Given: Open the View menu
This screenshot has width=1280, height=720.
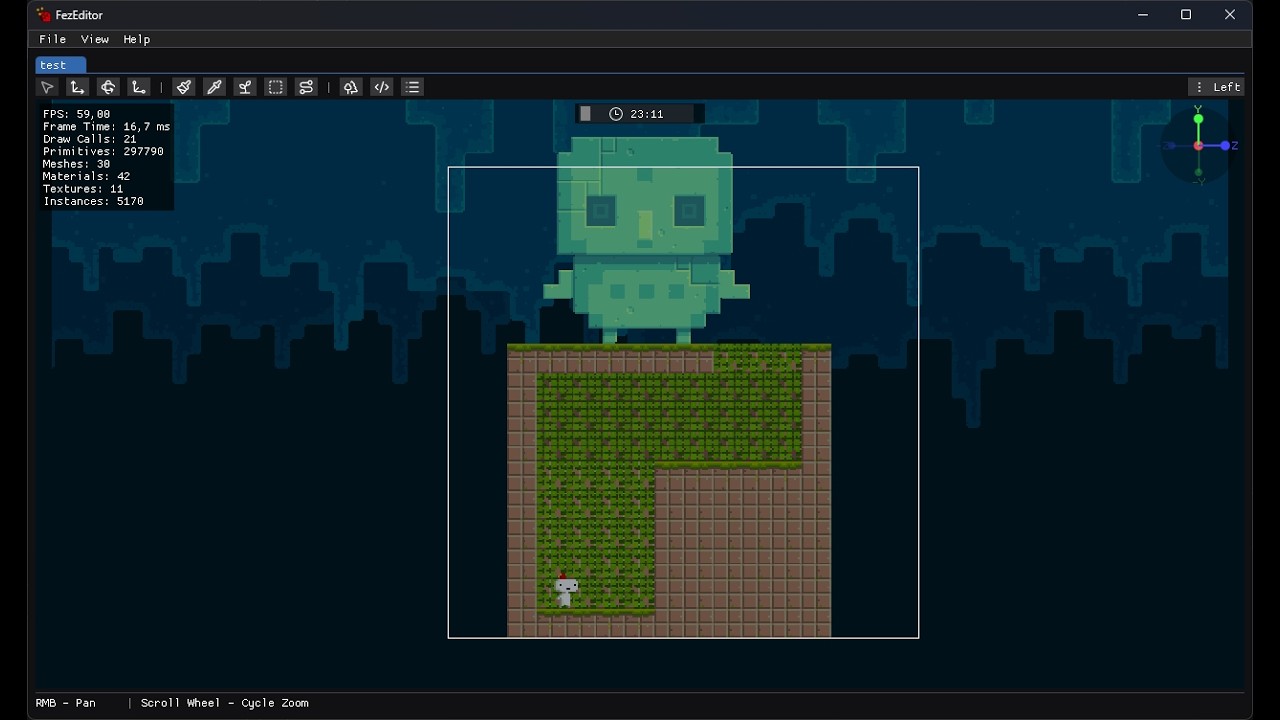Looking at the screenshot, I should [94, 39].
